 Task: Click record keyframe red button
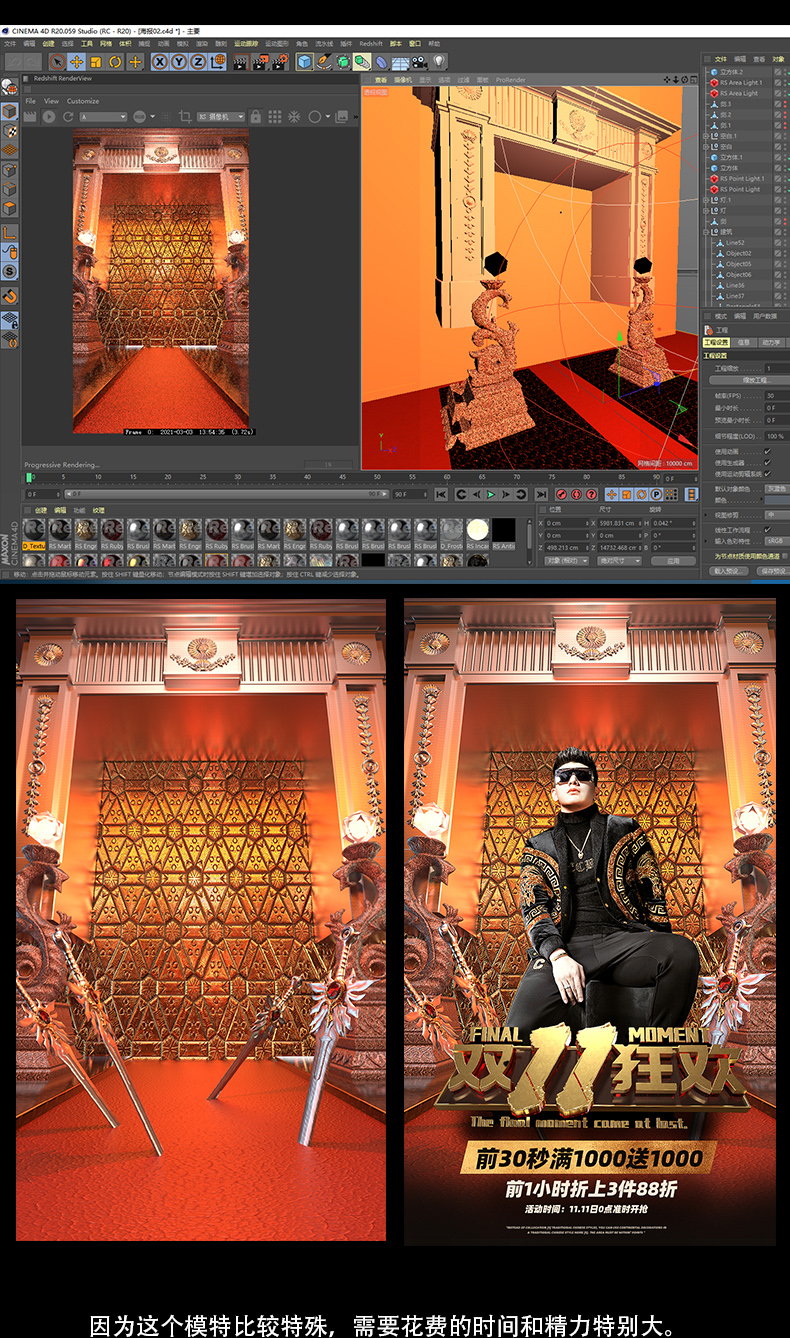(561, 494)
